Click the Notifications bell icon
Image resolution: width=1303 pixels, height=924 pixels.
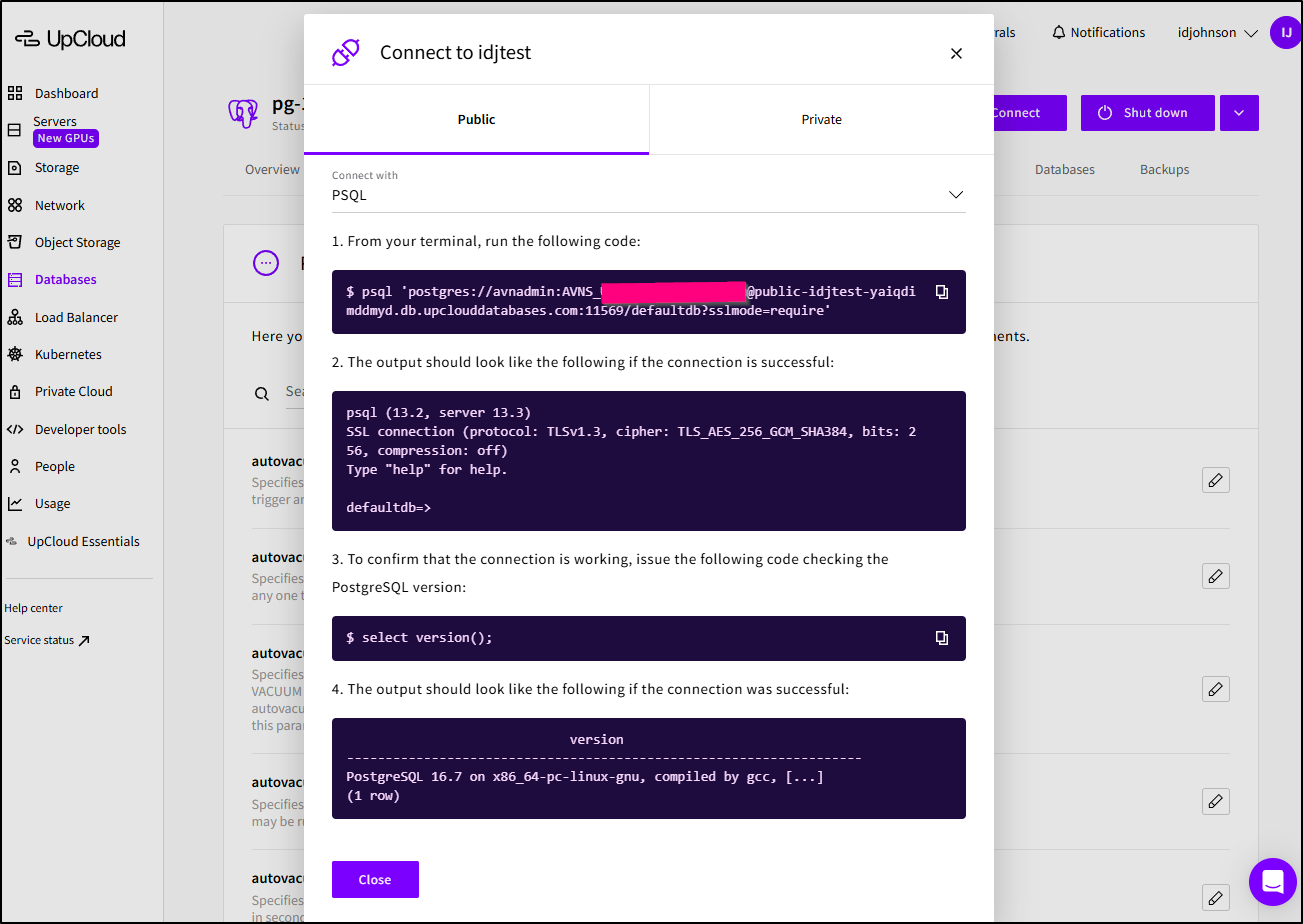coord(1059,33)
